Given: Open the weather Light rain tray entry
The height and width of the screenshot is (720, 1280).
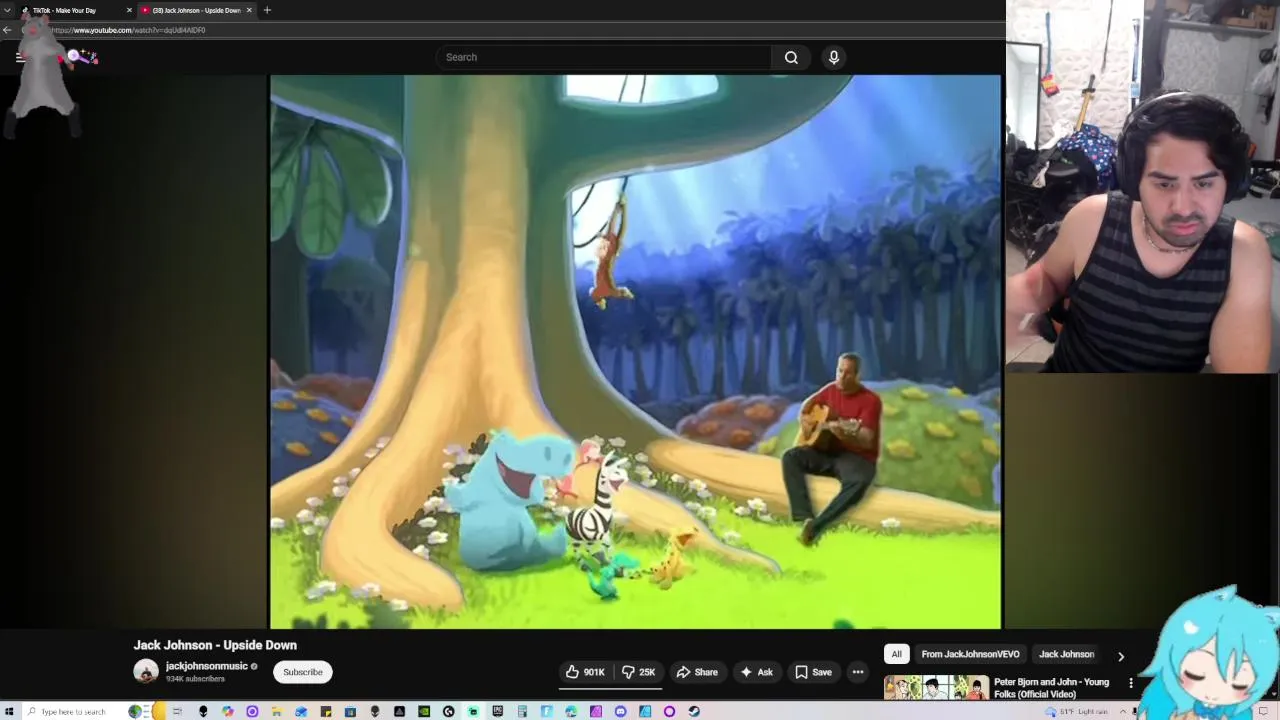Looking at the screenshot, I should point(1076,711).
